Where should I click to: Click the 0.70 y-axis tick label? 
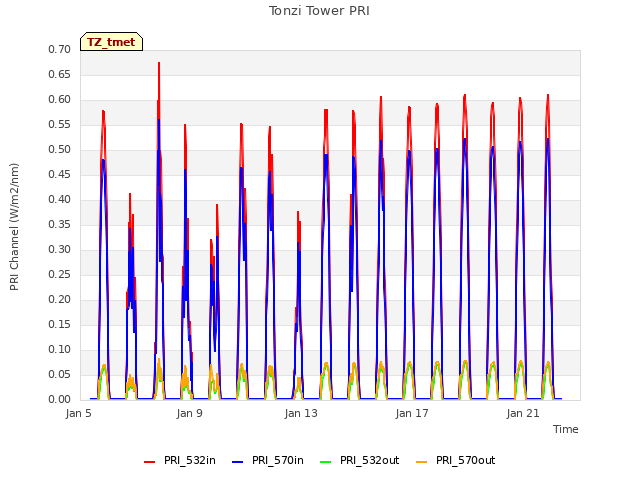60,49
